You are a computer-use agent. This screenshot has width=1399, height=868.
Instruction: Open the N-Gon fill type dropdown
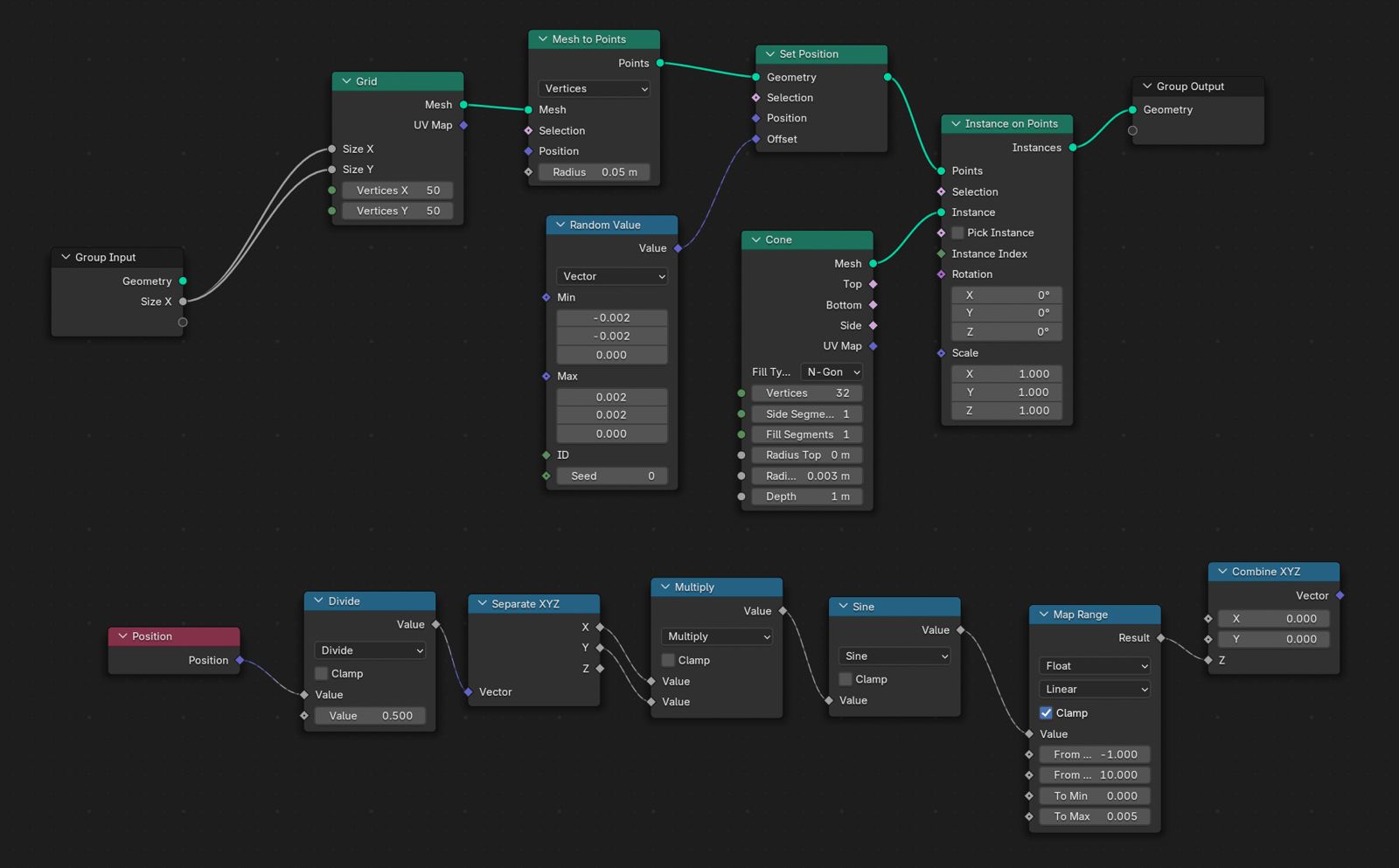pyautogui.click(x=832, y=372)
